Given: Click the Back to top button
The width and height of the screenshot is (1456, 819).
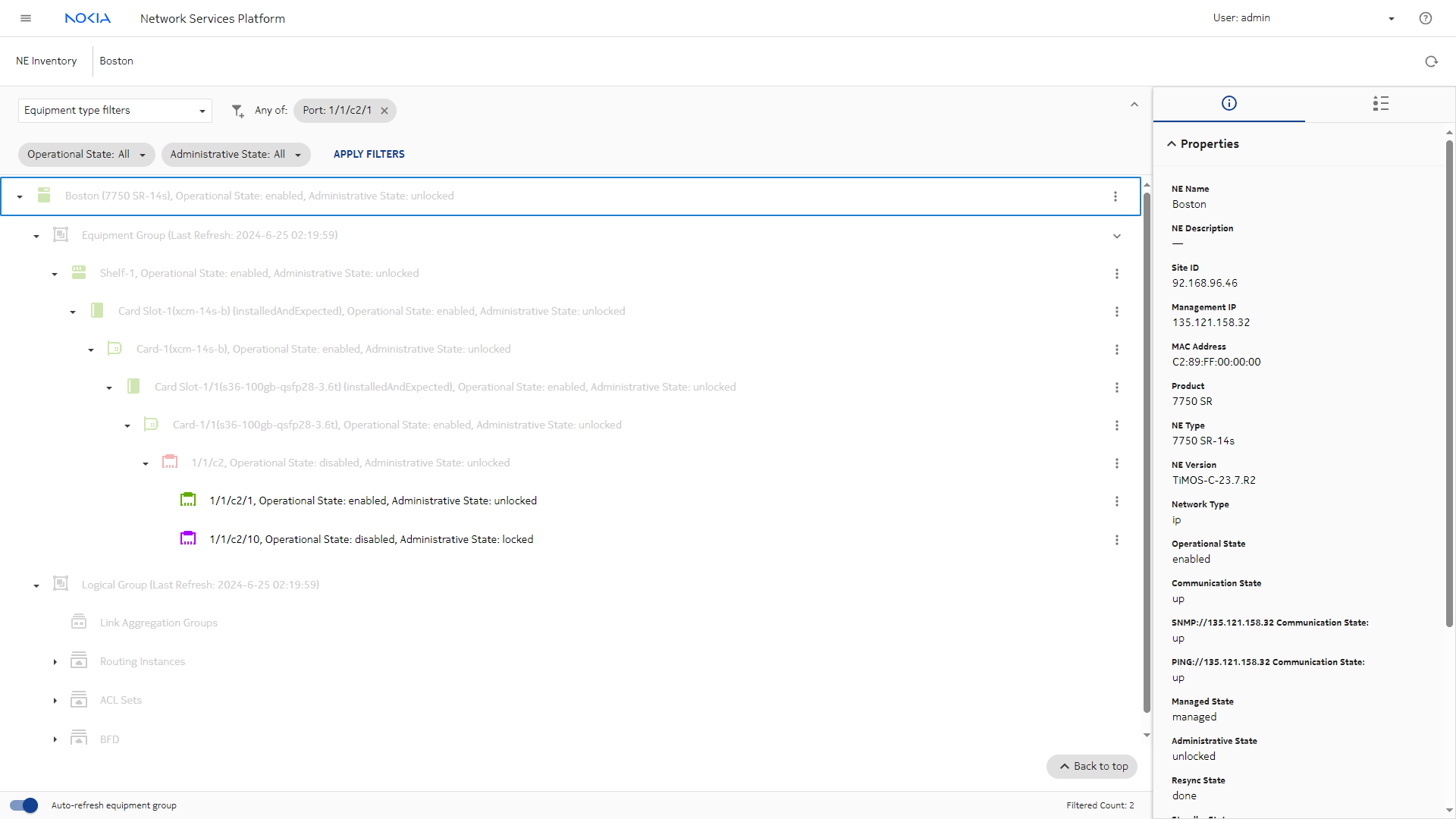Looking at the screenshot, I should coord(1092,767).
